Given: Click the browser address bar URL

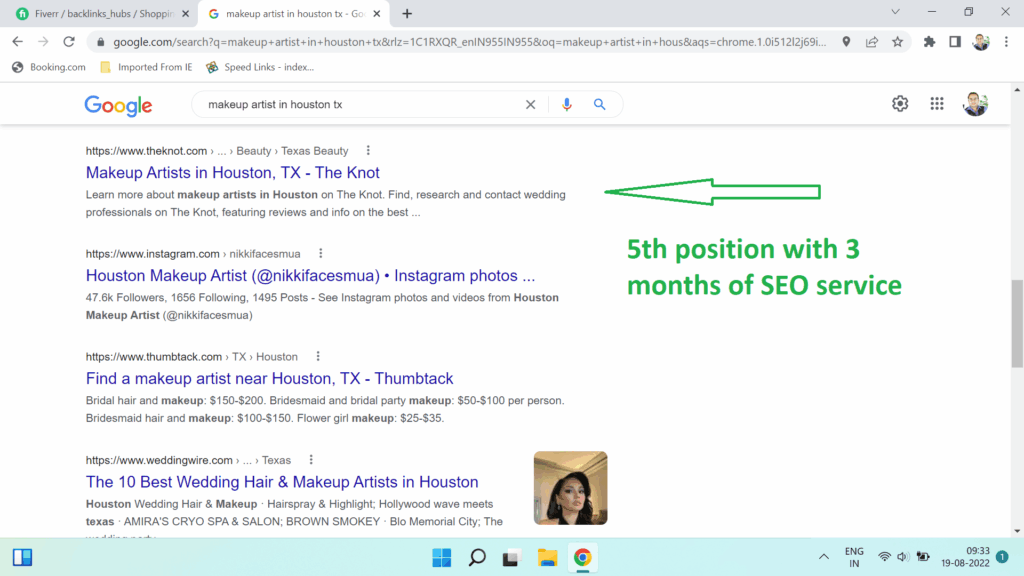Looking at the screenshot, I should coord(470,42).
